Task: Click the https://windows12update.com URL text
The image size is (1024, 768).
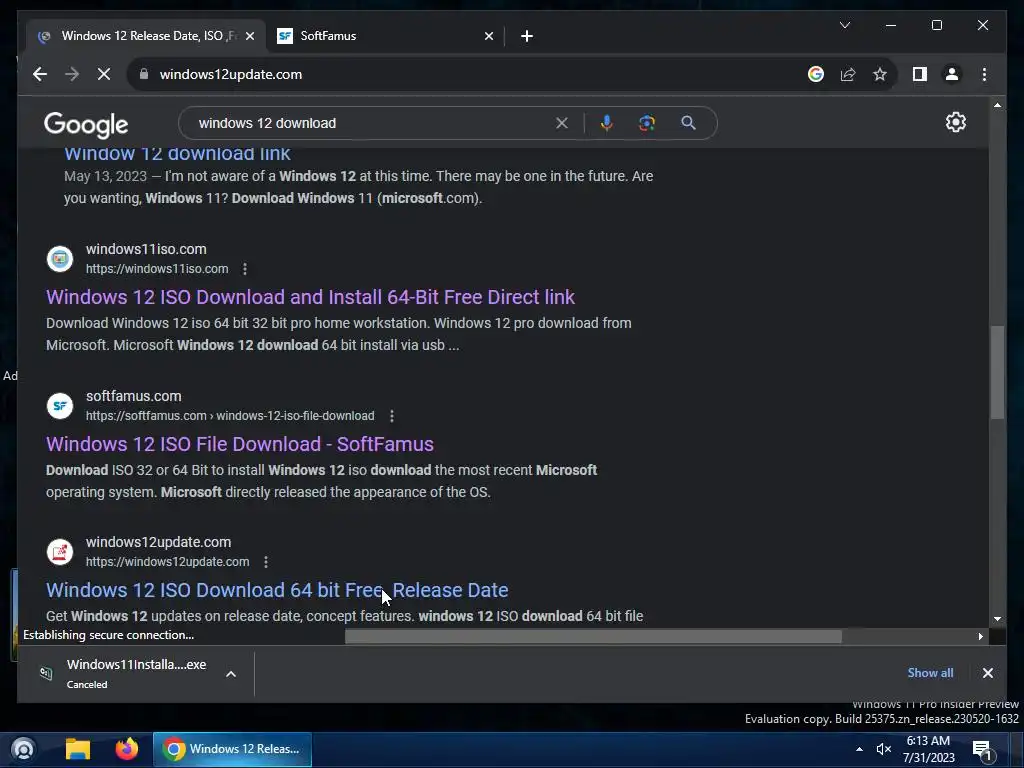Action: click(167, 562)
